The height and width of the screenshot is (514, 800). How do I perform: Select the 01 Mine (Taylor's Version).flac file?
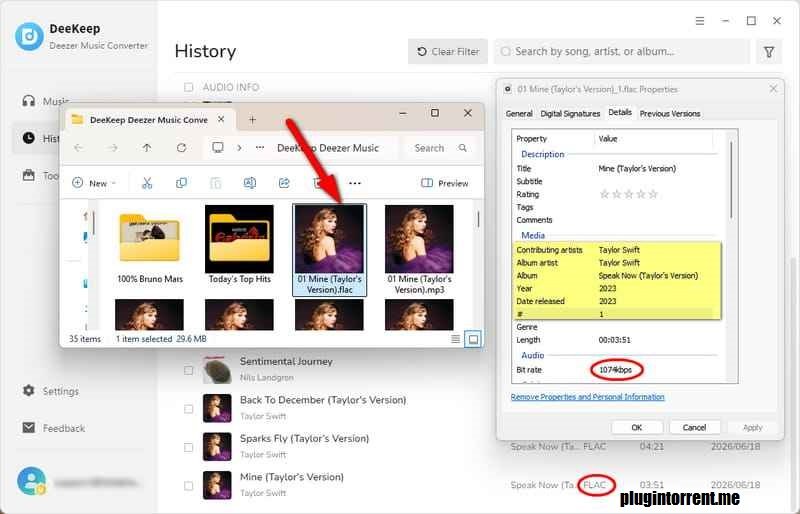point(330,250)
